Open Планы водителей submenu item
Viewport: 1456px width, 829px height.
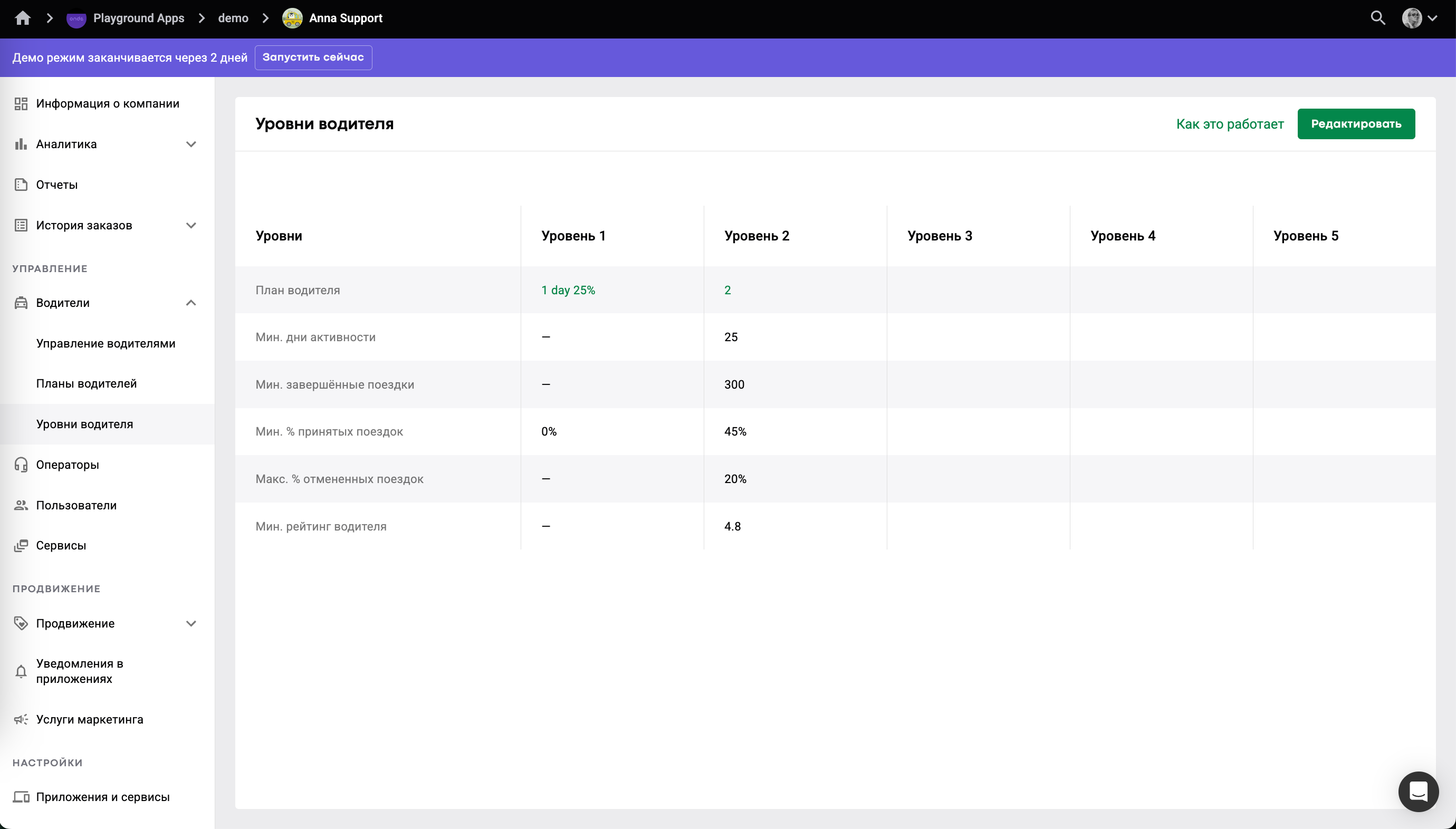tap(87, 384)
